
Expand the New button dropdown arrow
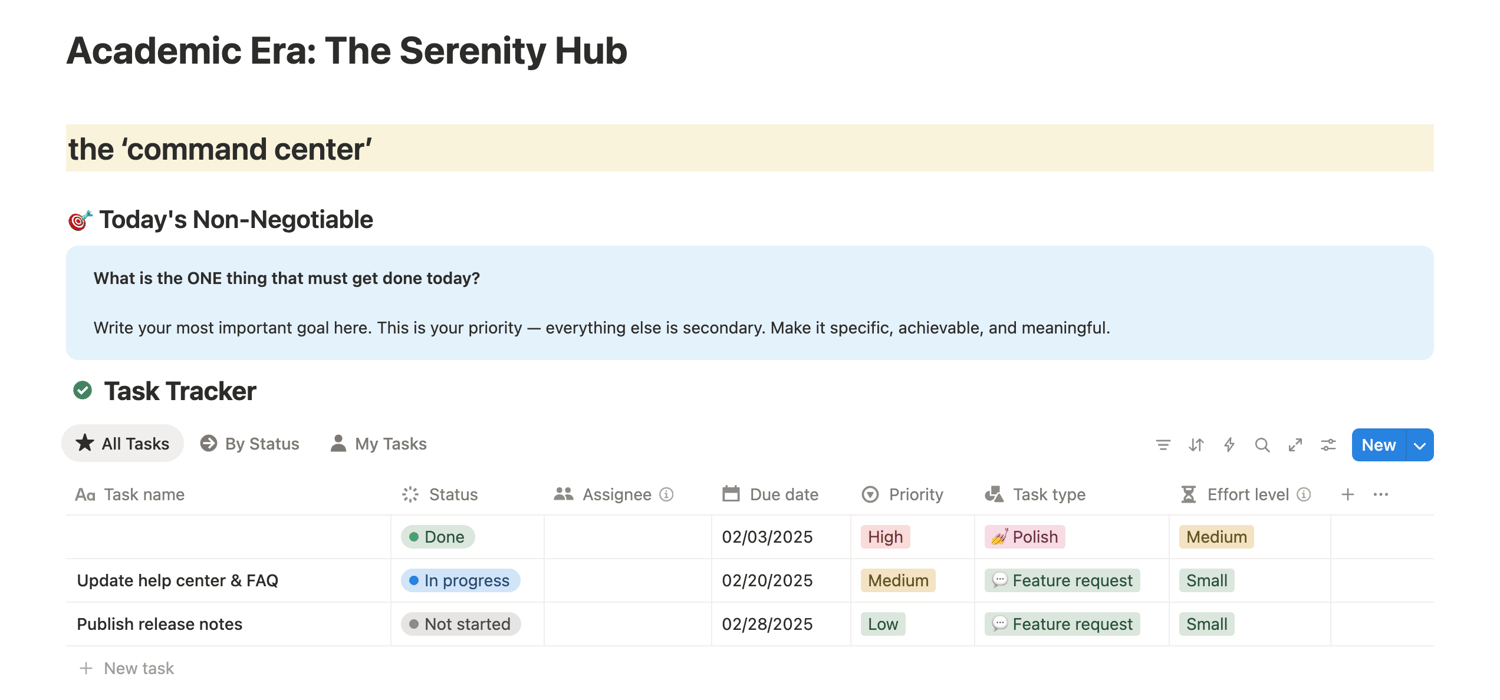[1420, 445]
